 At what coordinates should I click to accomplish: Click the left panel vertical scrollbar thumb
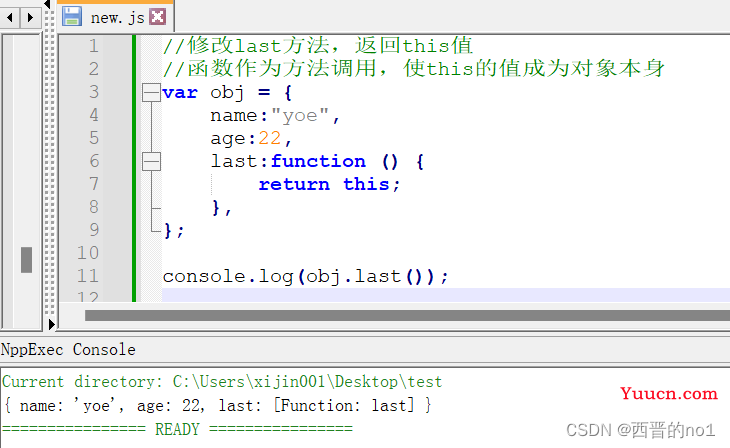point(27,260)
